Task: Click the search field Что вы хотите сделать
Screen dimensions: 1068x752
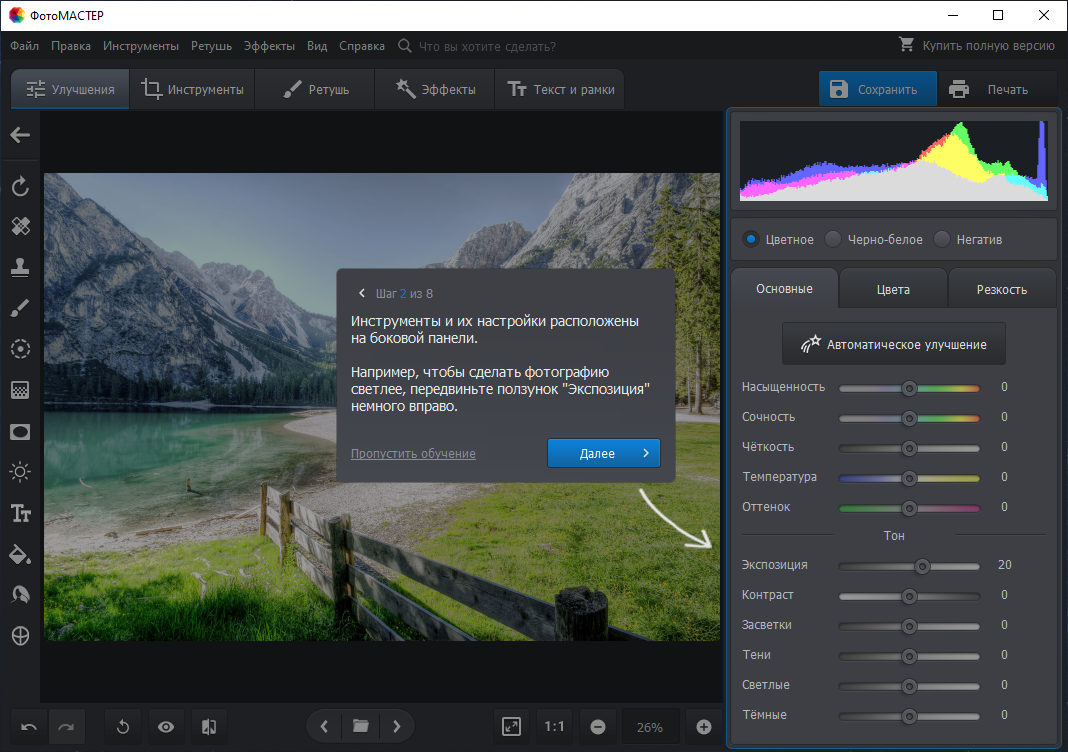Action: pyautogui.click(x=487, y=46)
